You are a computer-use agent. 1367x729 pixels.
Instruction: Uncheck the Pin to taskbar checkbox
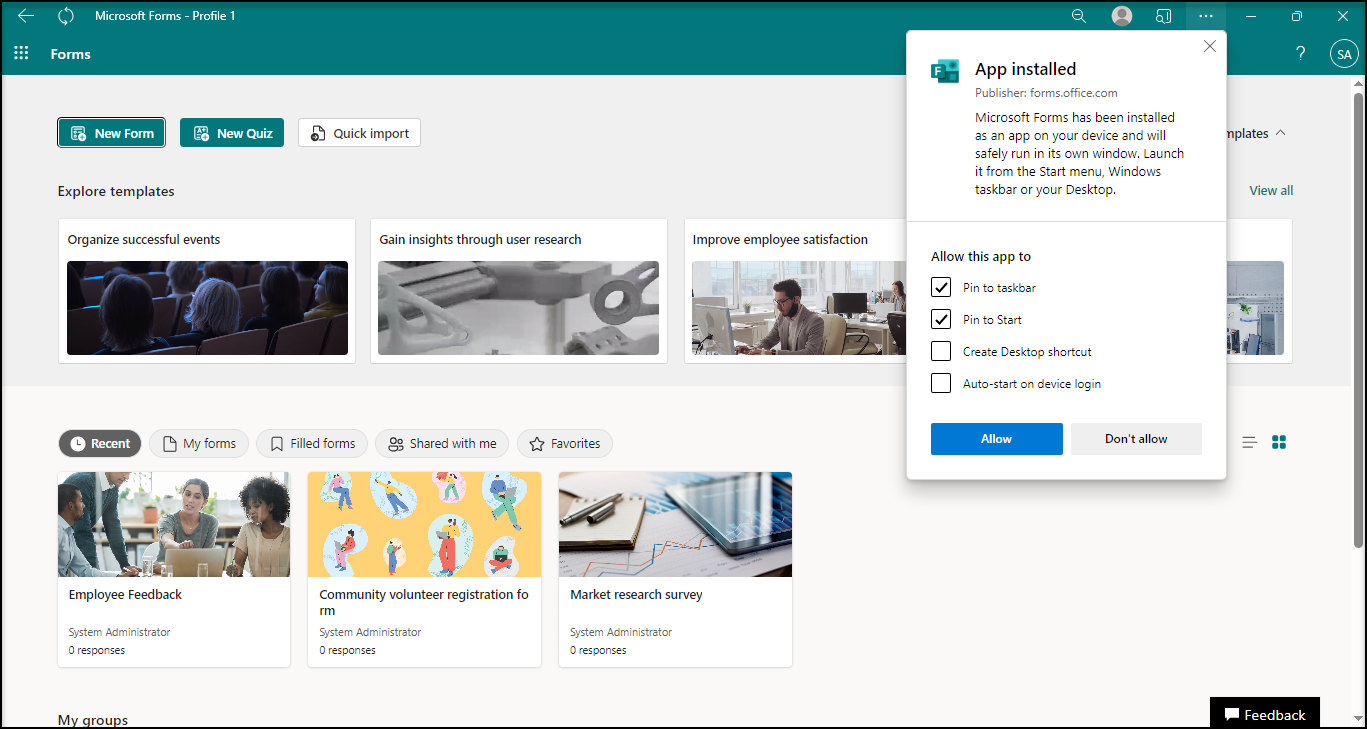(941, 288)
